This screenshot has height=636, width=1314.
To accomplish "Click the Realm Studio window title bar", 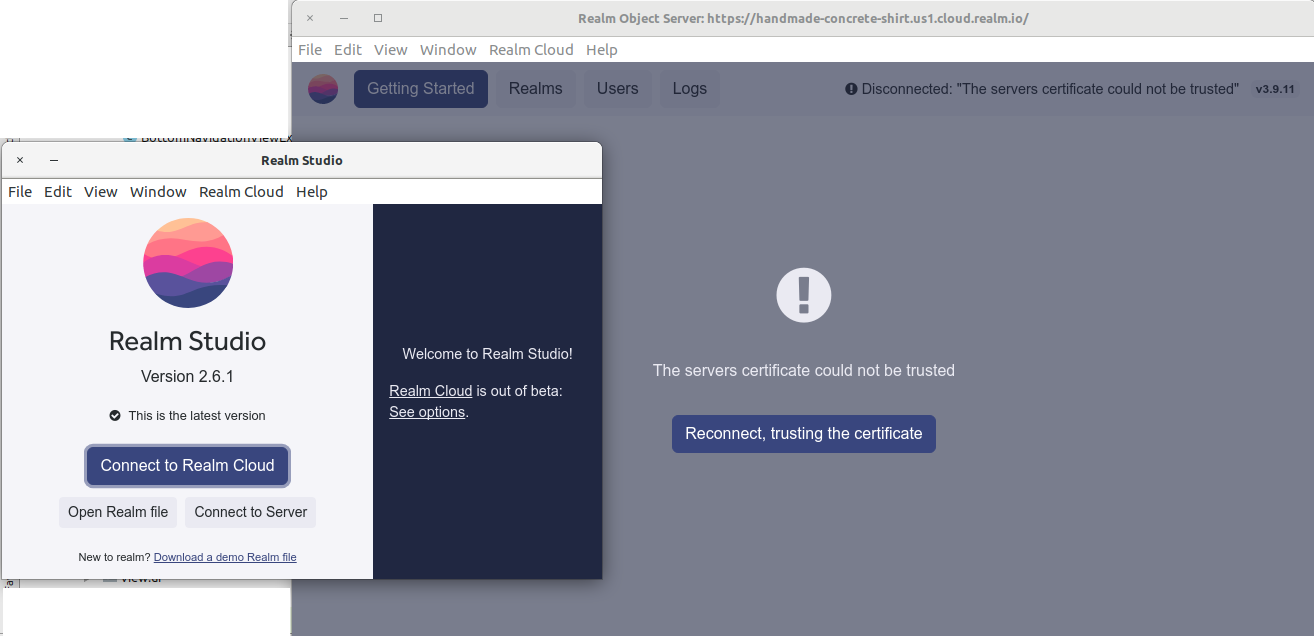I will click(x=302, y=160).
